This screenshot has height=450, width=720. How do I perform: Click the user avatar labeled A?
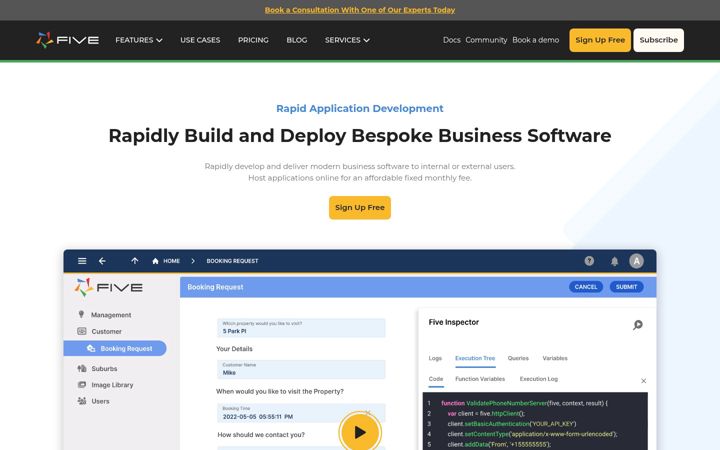coord(636,261)
